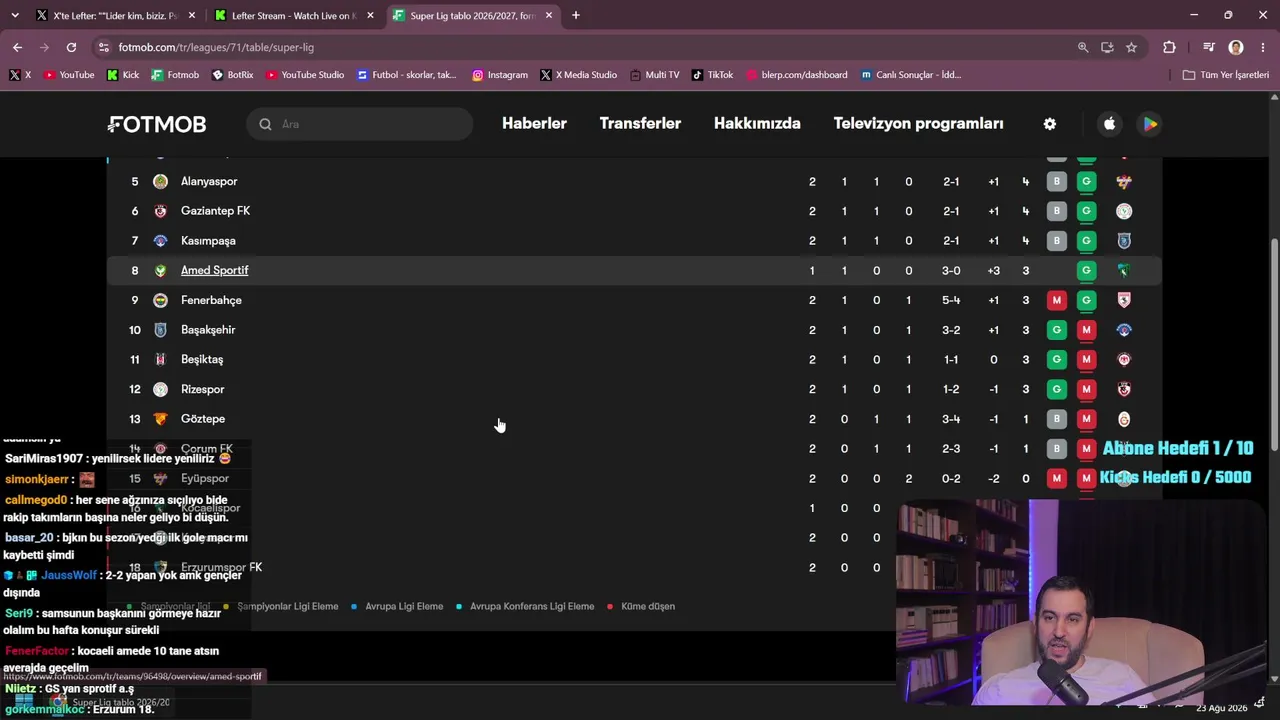Open the TikTok bookmark

coord(713,75)
